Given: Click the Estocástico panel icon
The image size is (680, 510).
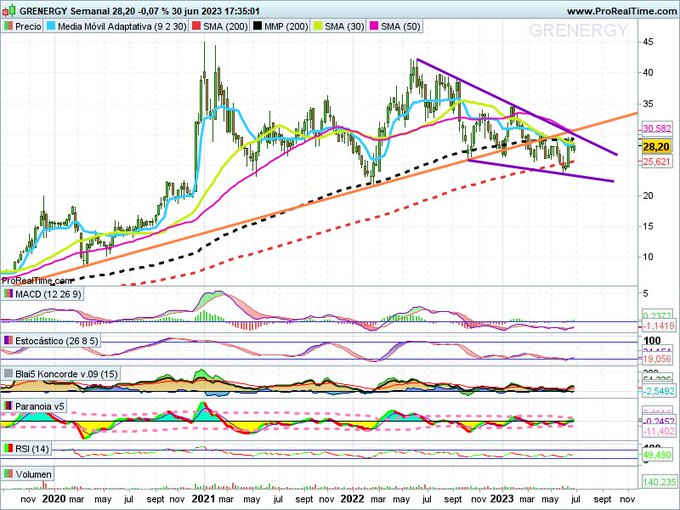Looking at the screenshot, I should (8, 341).
